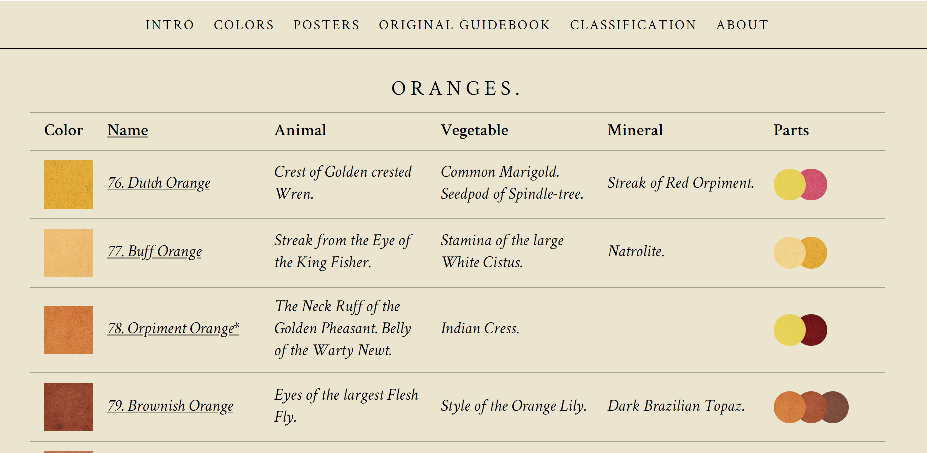The width and height of the screenshot is (927, 453).
Task: Open ORIGINAL GUIDEBOOK in navigation
Action: [x=464, y=25]
